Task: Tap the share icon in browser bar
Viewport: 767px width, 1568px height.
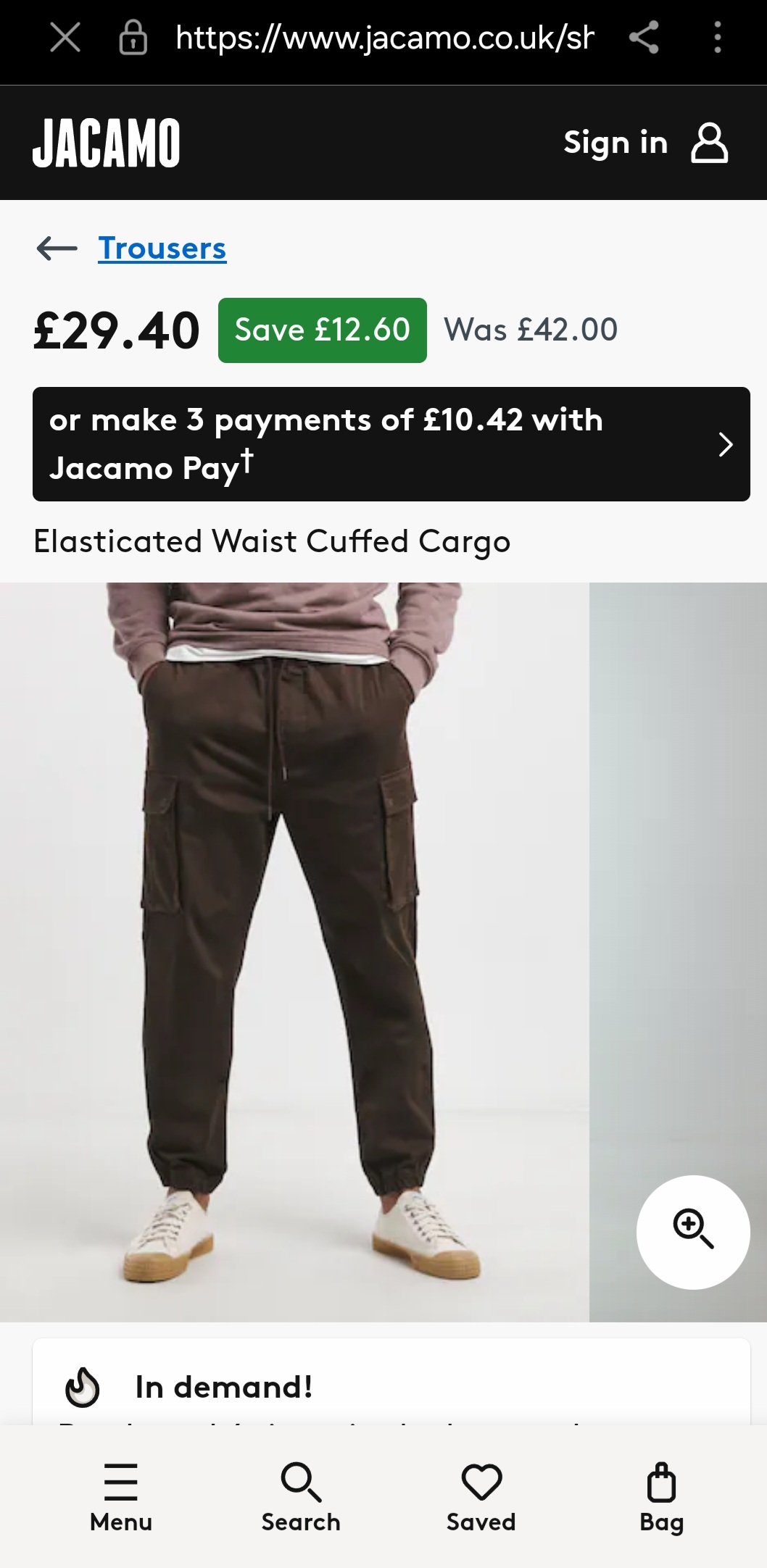Action: pos(644,38)
